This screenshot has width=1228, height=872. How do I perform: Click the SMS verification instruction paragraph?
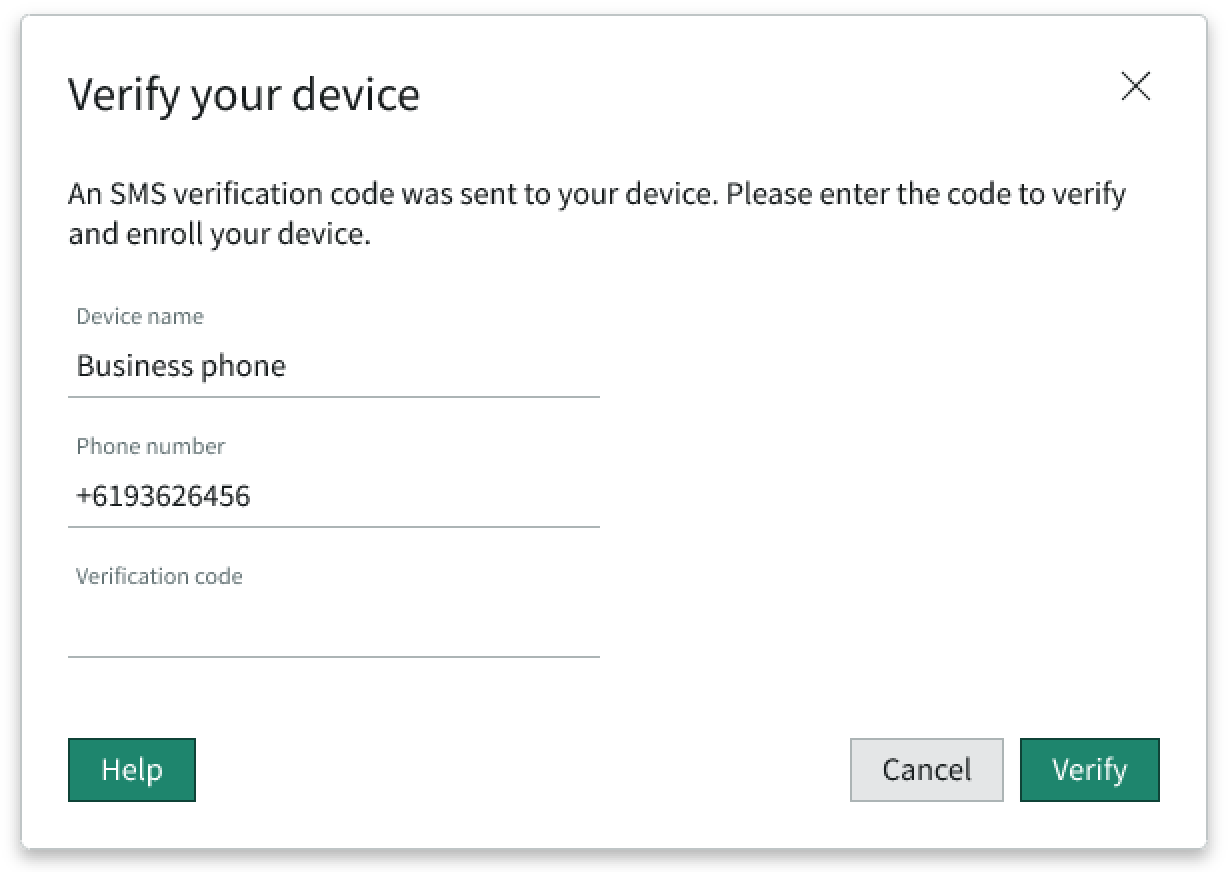(596, 213)
